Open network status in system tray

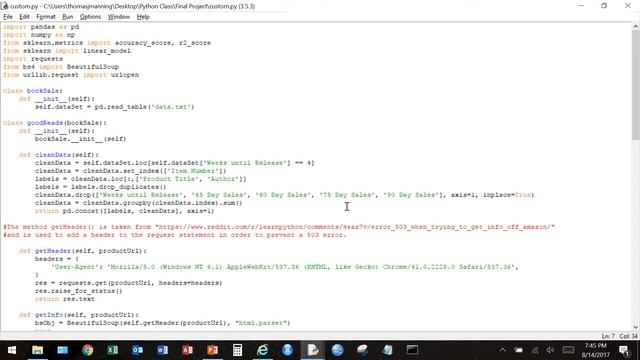pos(534,350)
